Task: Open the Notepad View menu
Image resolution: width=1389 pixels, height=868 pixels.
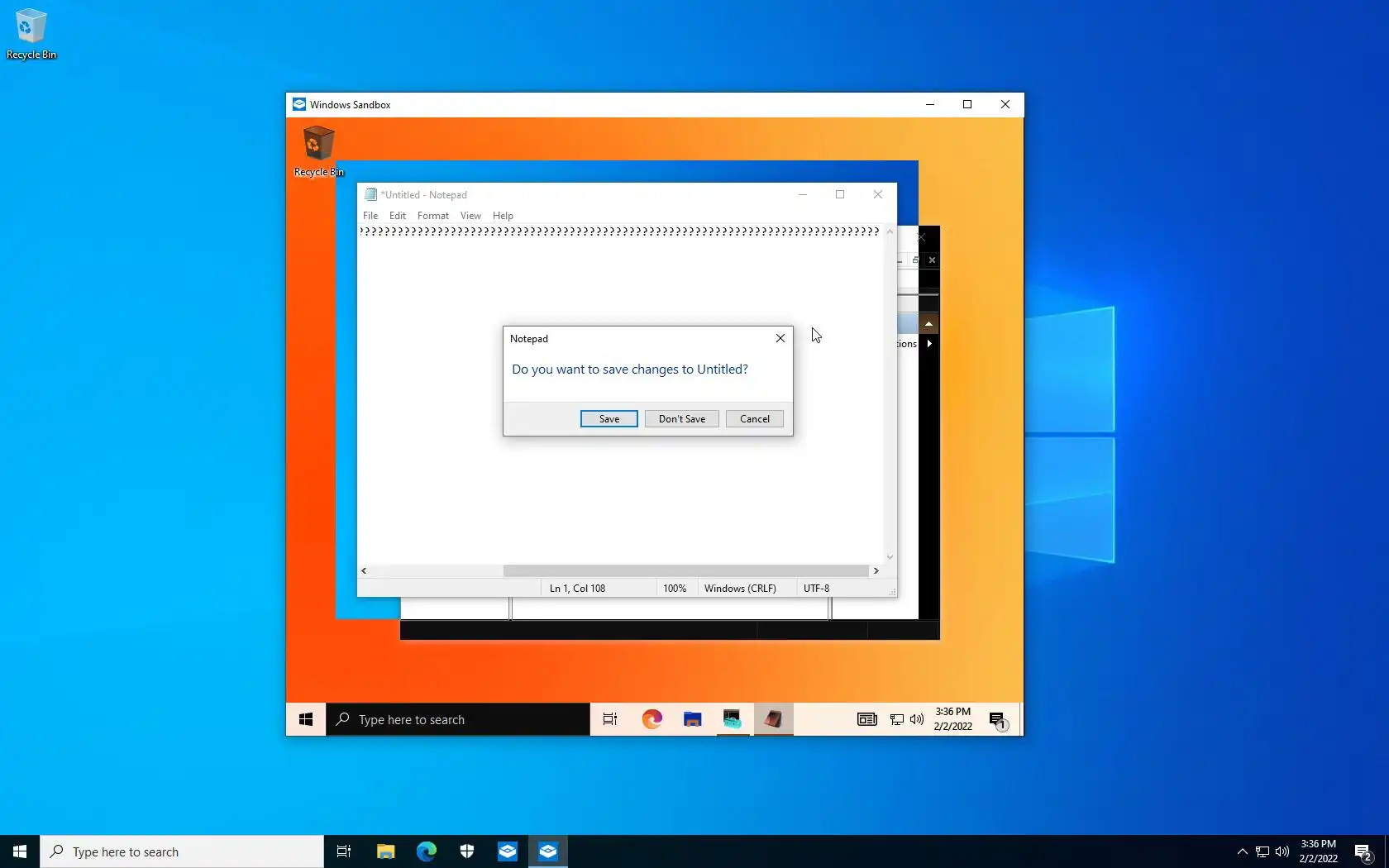Action: click(470, 216)
